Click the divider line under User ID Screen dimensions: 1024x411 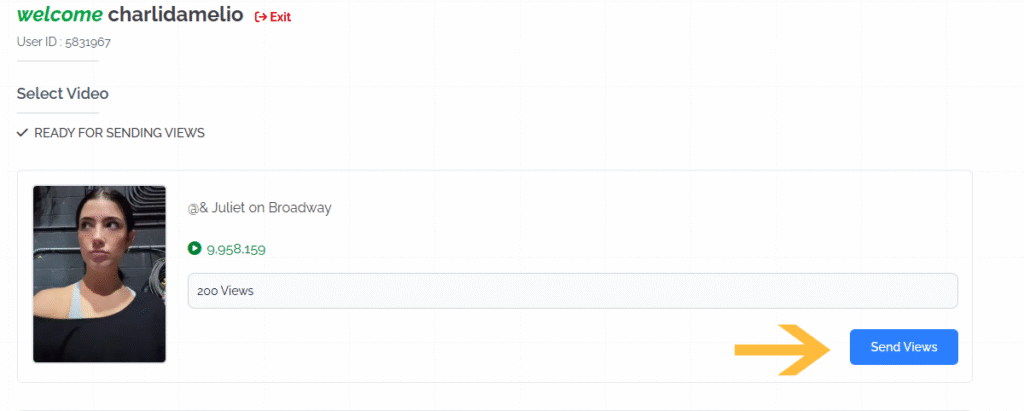click(58, 61)
